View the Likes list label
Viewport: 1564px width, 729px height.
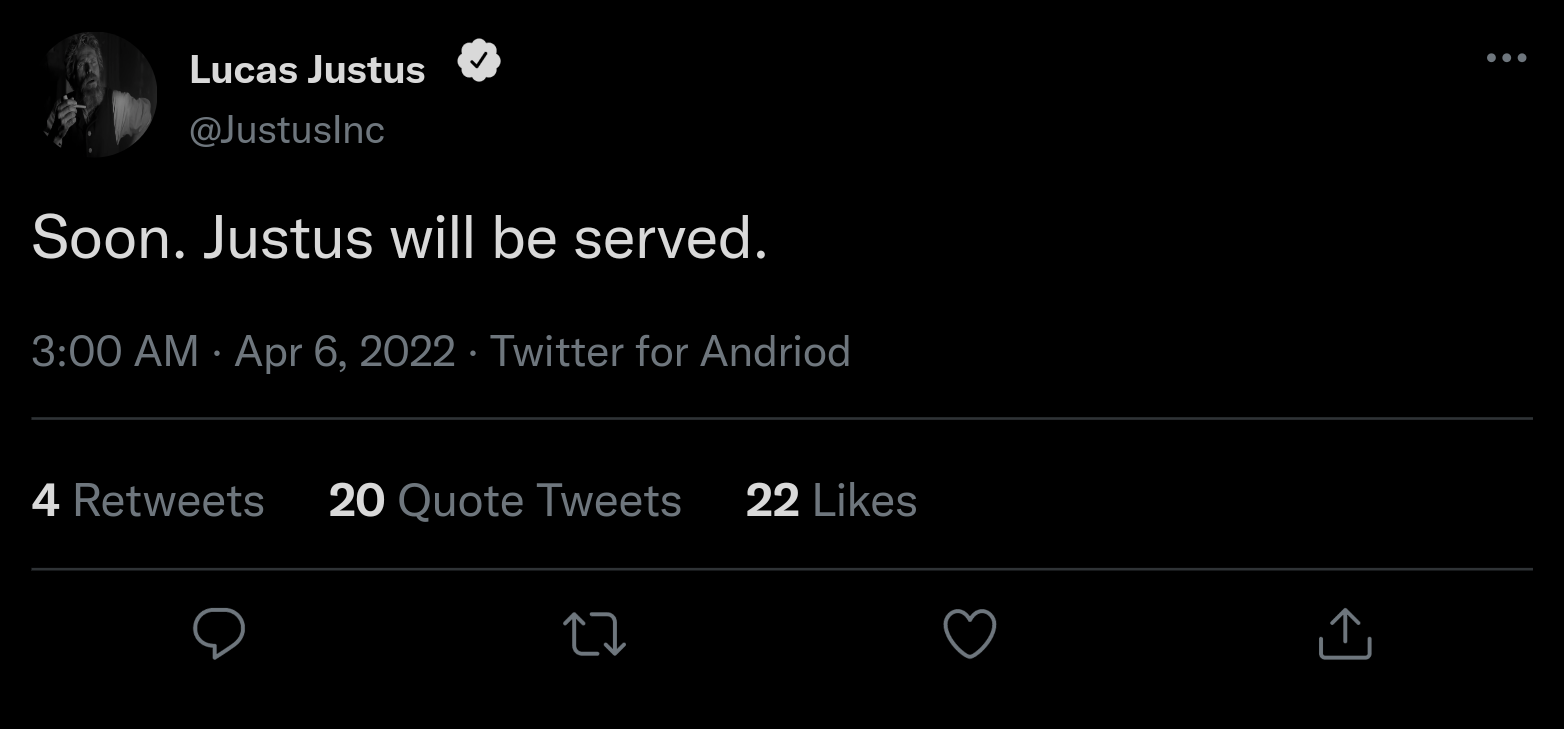coord(864,501)
